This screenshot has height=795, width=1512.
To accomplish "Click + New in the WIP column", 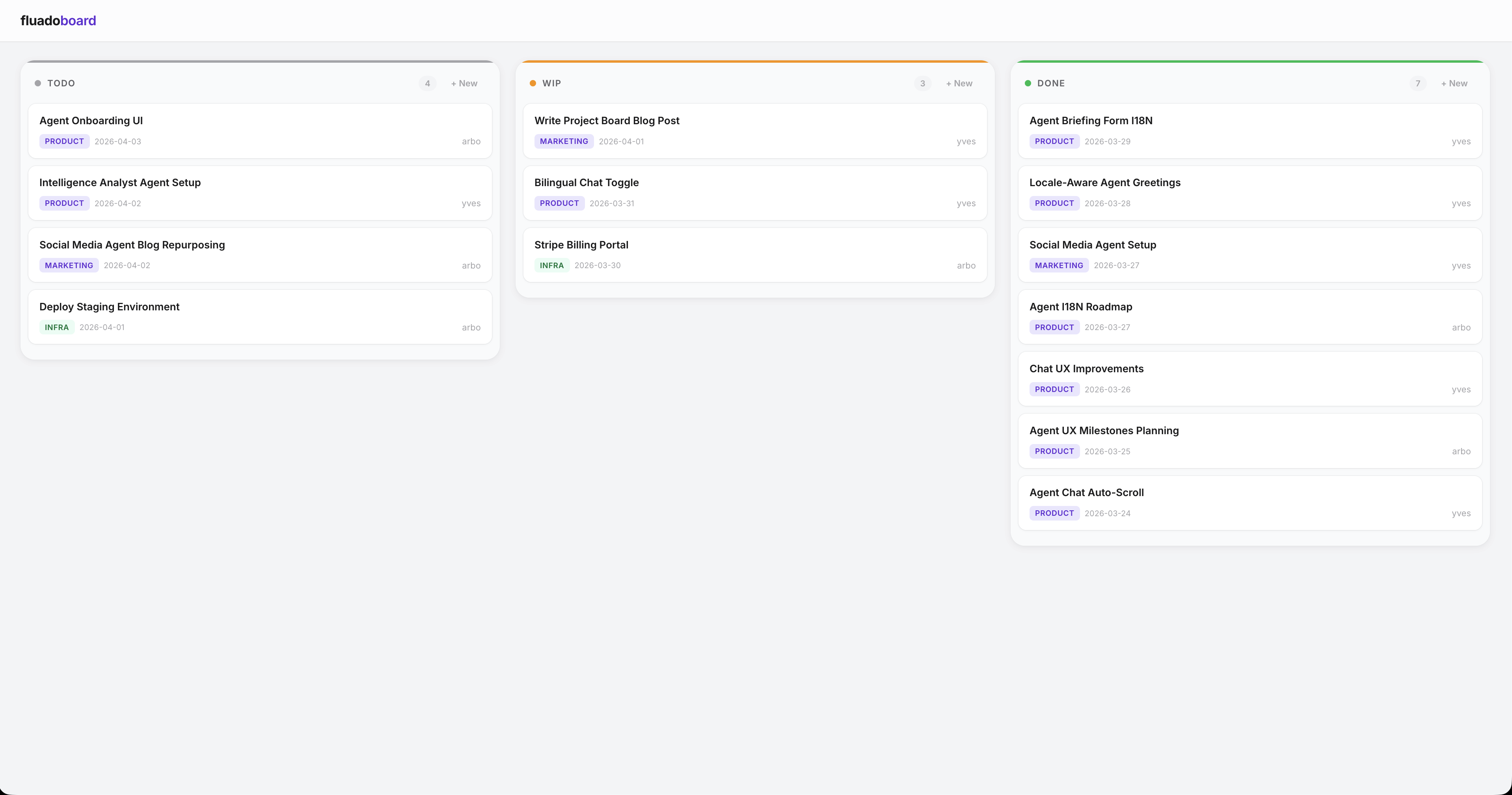I will click(x=959, y=83).
